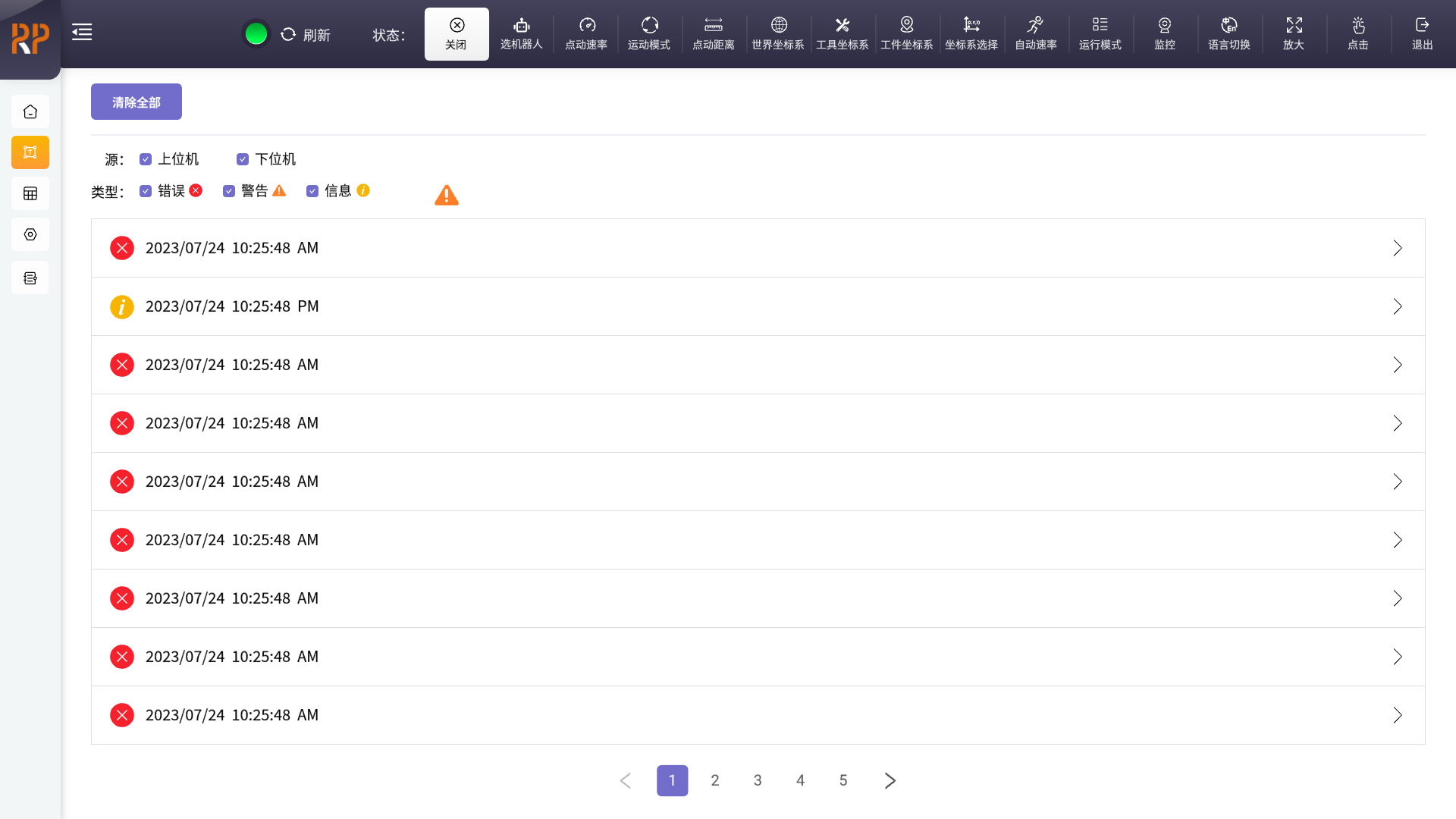This screenshot has height=819, width=1456.
Task: Go to home via sidebar house icon
Action: (30, 111)
